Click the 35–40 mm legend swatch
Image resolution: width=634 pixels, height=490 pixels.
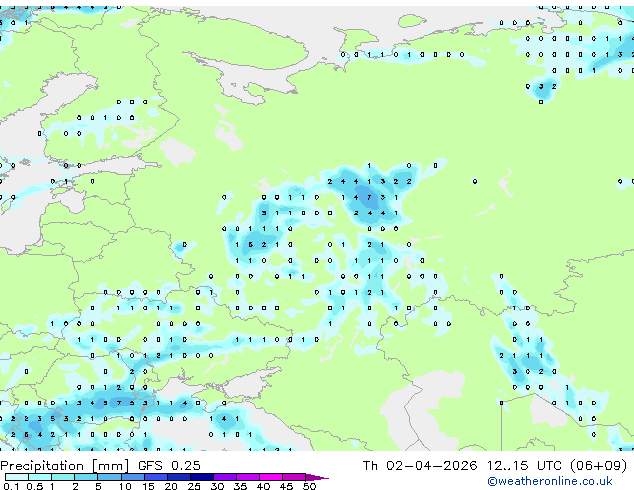pyautogui.click(x=247, y=477)
